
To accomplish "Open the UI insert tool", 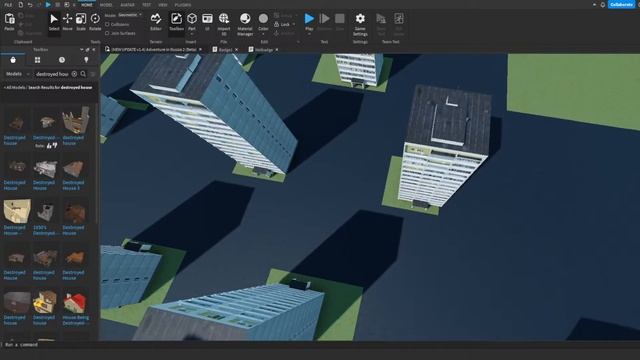I will pyautogui.click(x=207, y=22).
